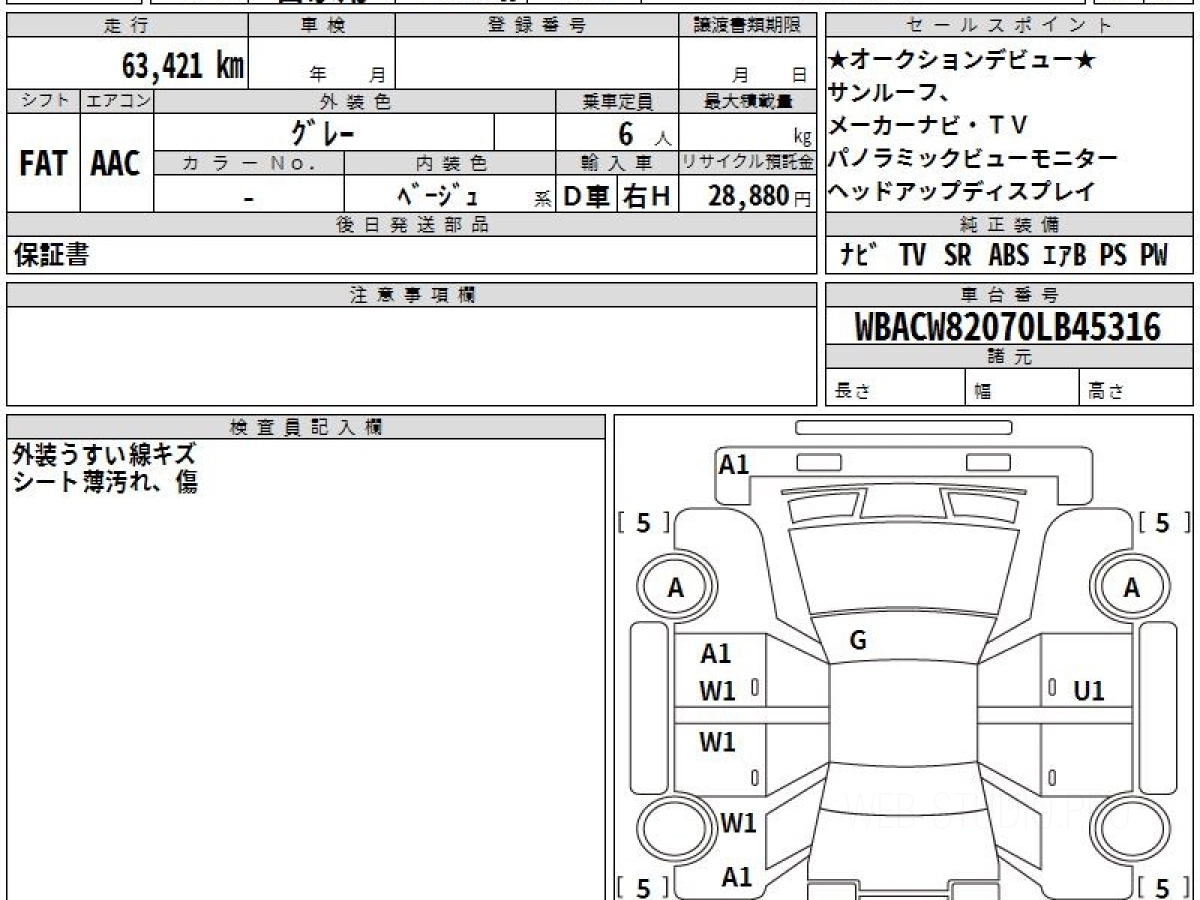Click the リサイクル預託金 header

point(747,162)
